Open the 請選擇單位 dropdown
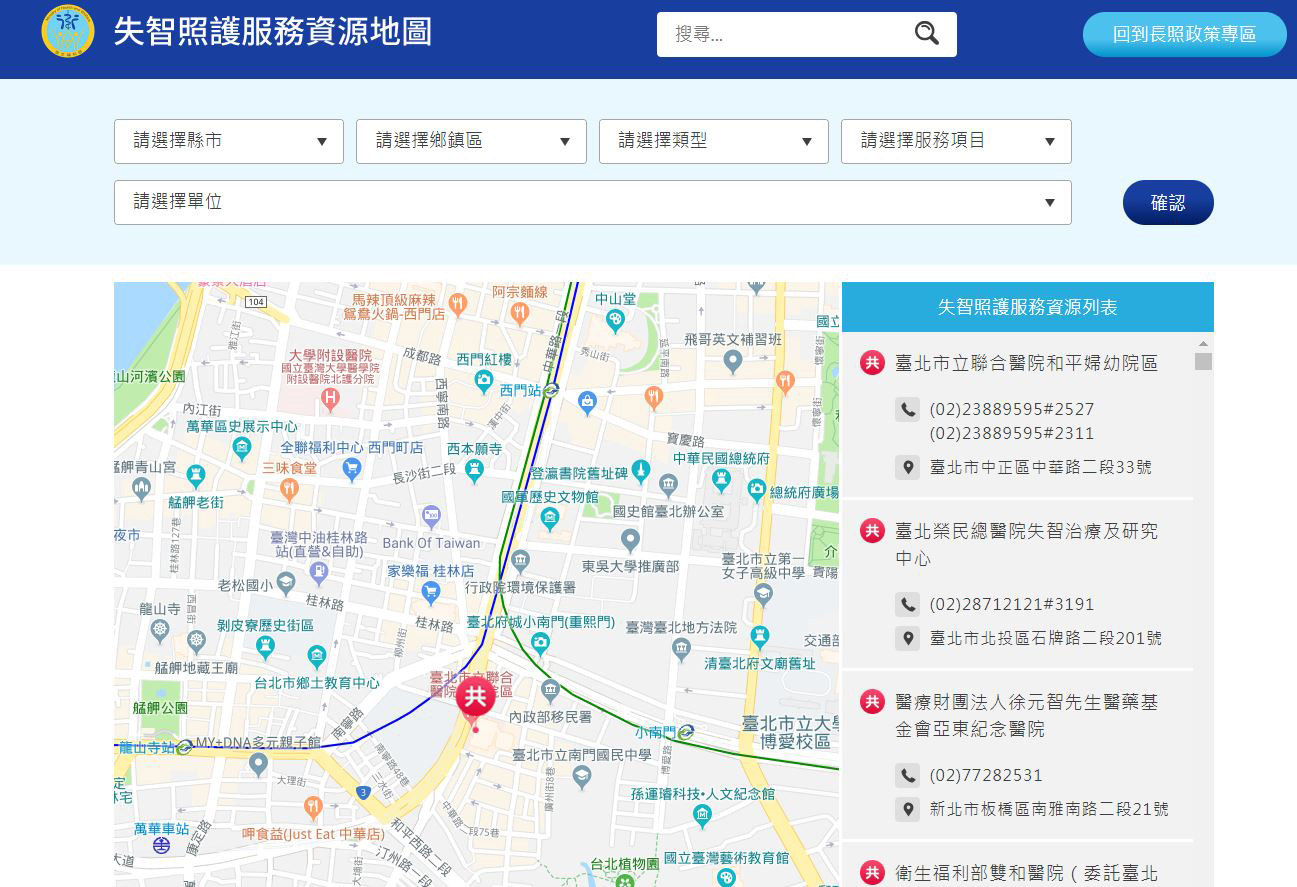 click(x=593, y=202)
